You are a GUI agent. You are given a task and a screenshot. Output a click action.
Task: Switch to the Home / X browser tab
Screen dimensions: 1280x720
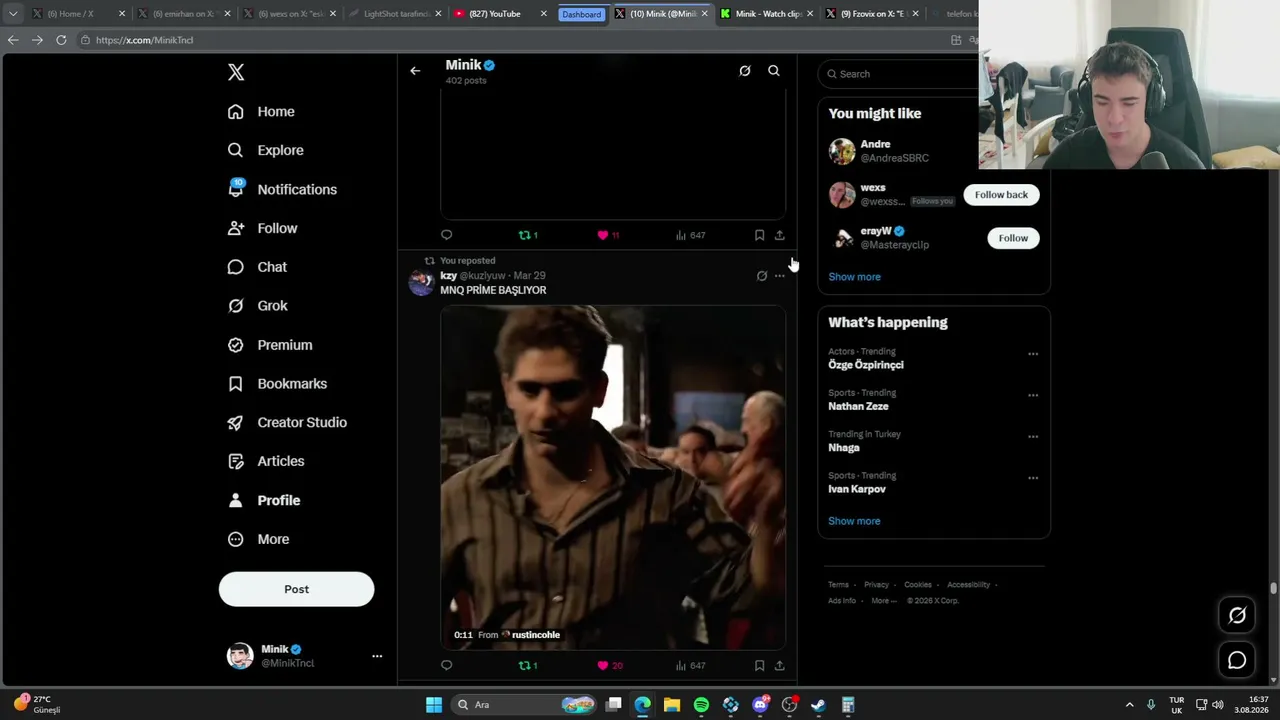79,14
